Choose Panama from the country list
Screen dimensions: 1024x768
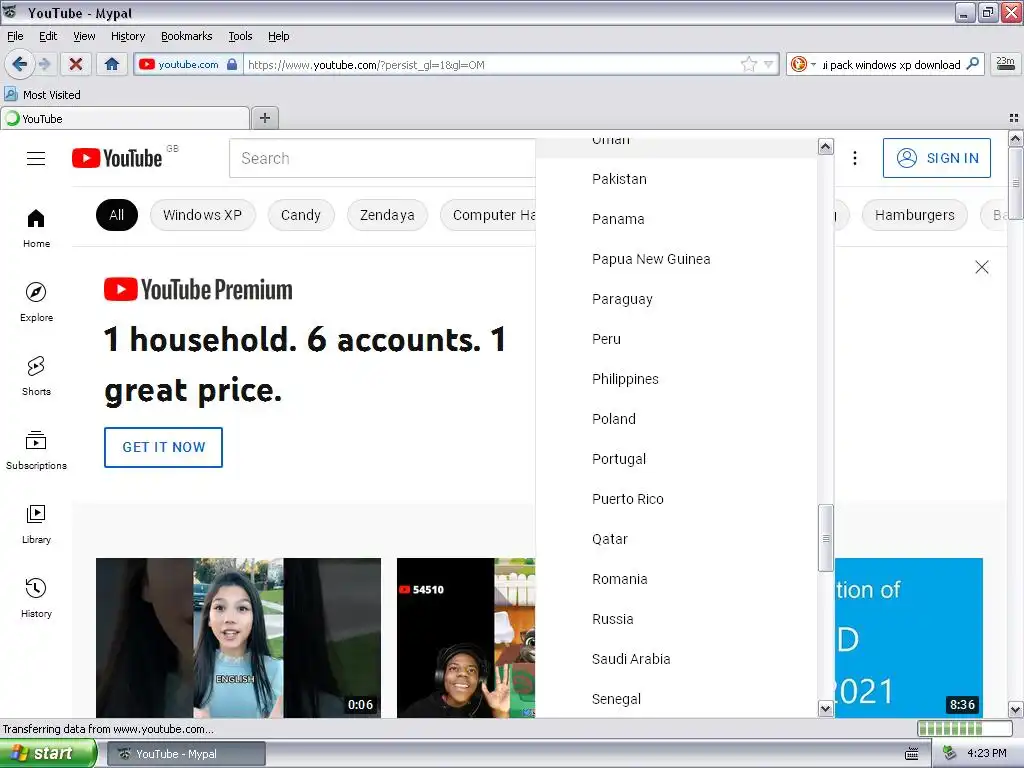[x=676, y=219]
